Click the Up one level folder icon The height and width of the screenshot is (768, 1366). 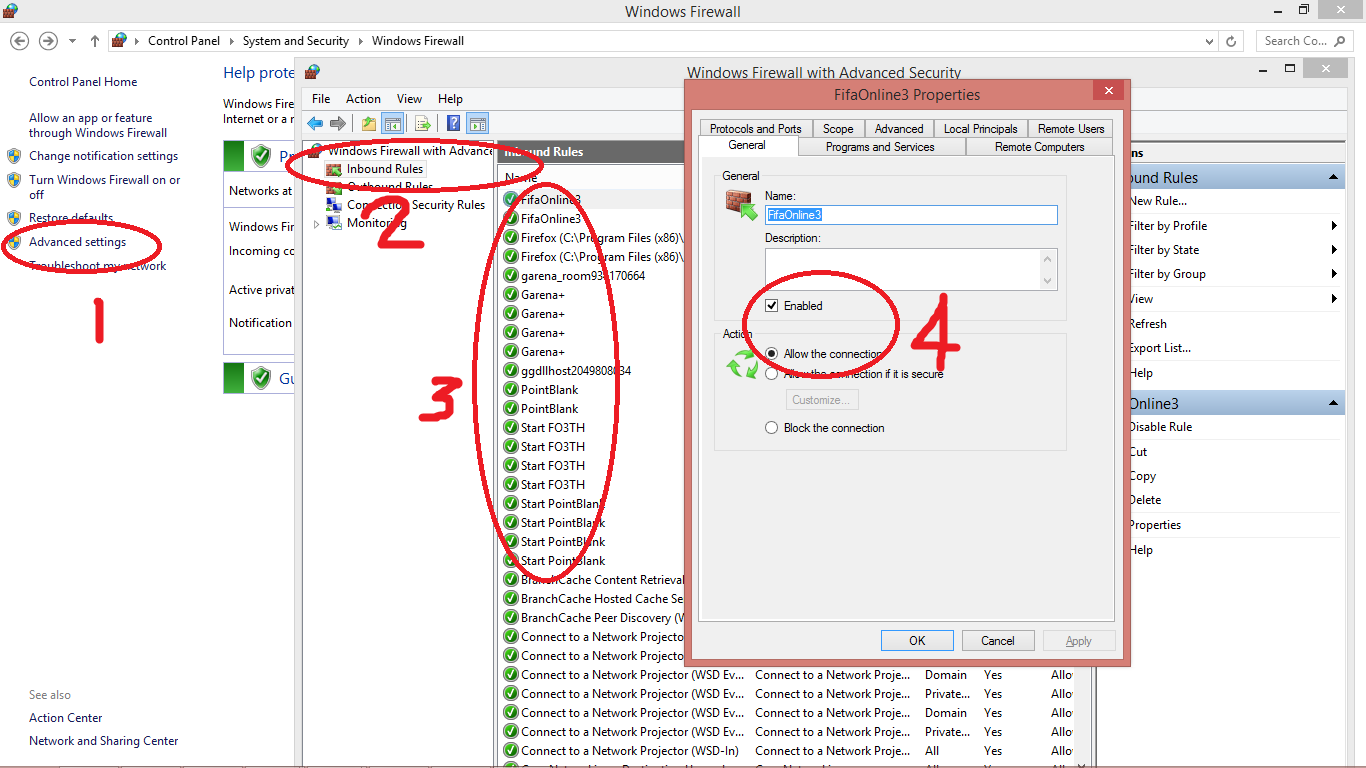369,123
